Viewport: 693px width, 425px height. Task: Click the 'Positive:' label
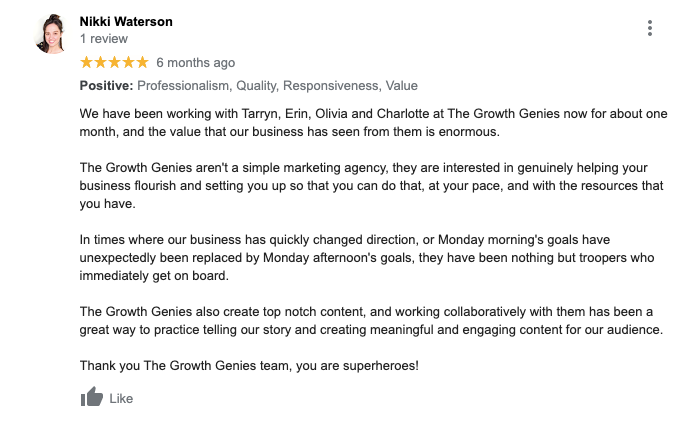pyautogui.click(x=106, y=86)
